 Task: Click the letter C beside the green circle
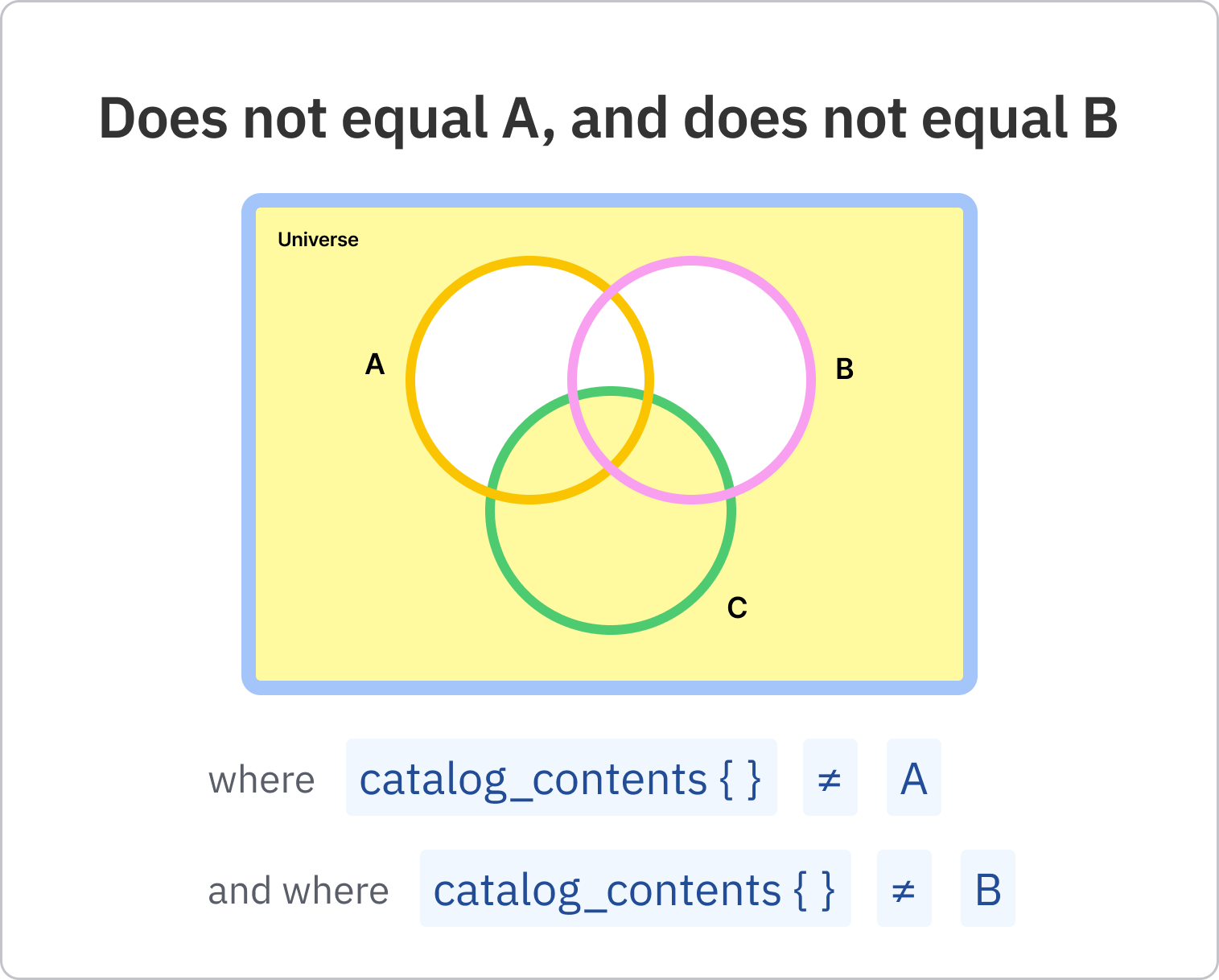coord(737,607)
